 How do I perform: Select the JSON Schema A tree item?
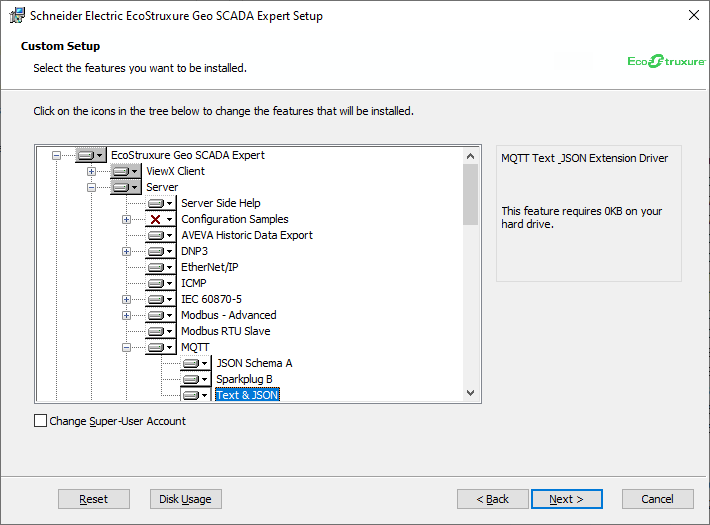[x=254, y=363]
